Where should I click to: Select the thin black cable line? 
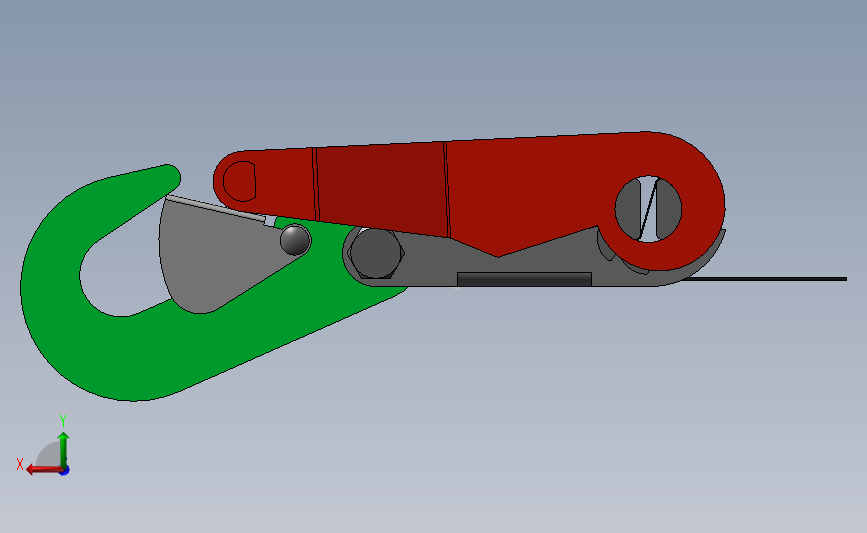(766, 279)
